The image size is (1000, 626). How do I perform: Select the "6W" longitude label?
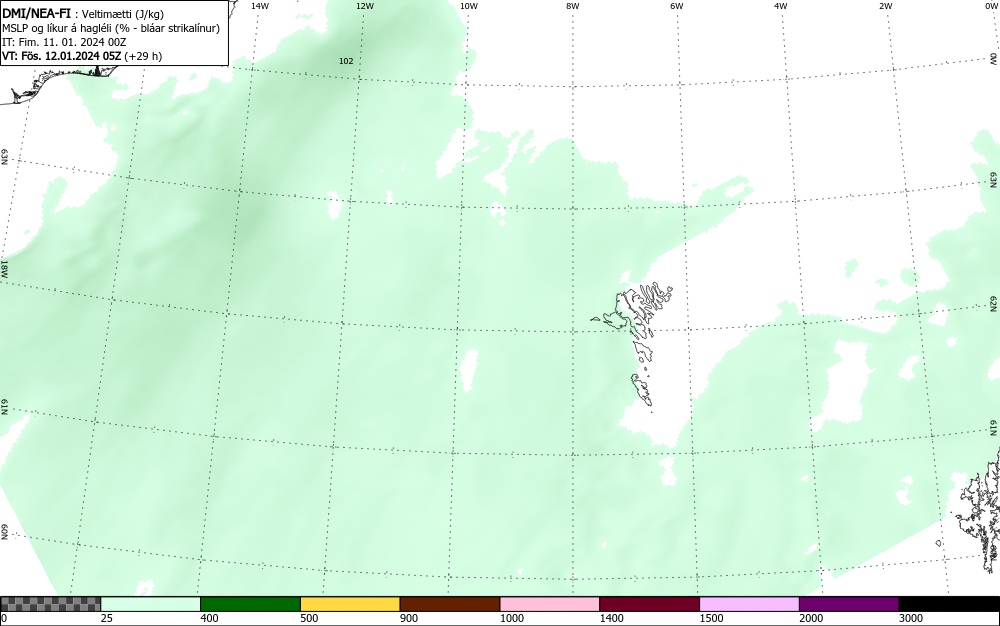pyautogui.click(x=677, y=6)
